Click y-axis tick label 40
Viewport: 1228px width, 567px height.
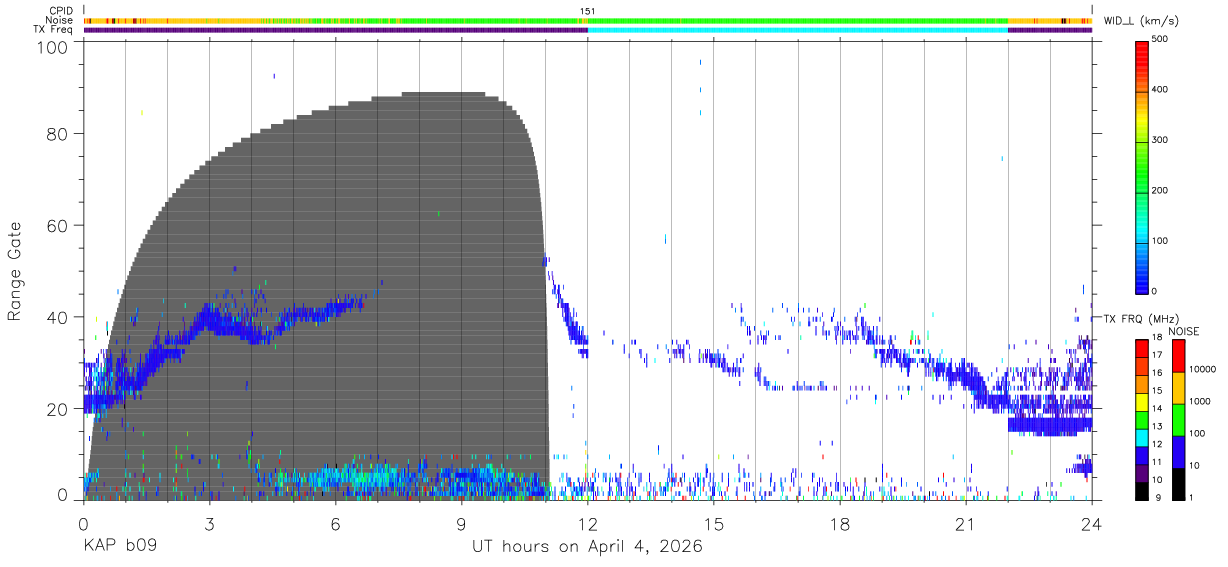pyautogui.click(x=55, y=317)
